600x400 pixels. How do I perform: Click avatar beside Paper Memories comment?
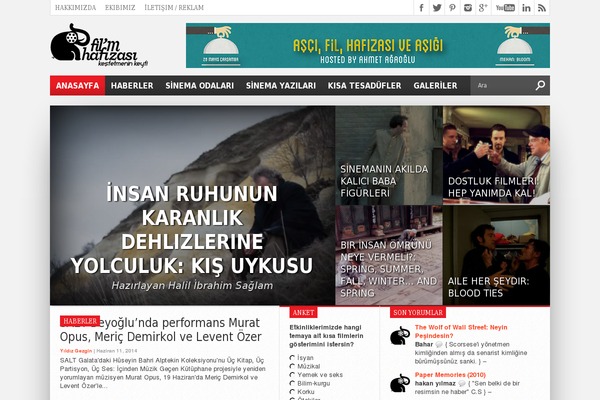tap(400, 383)
